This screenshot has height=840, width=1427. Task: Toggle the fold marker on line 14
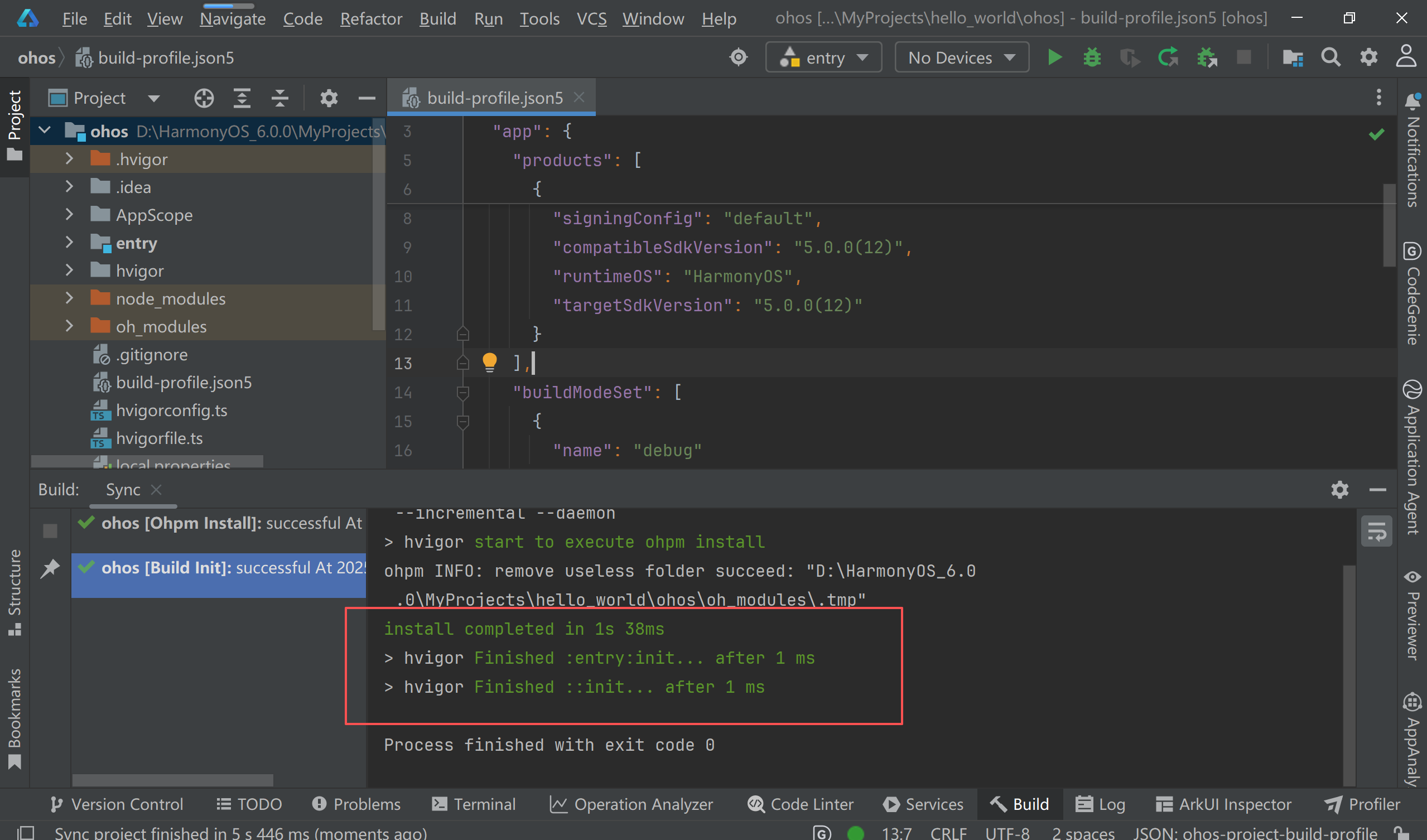pyautogui.click(x=462, y=392)
